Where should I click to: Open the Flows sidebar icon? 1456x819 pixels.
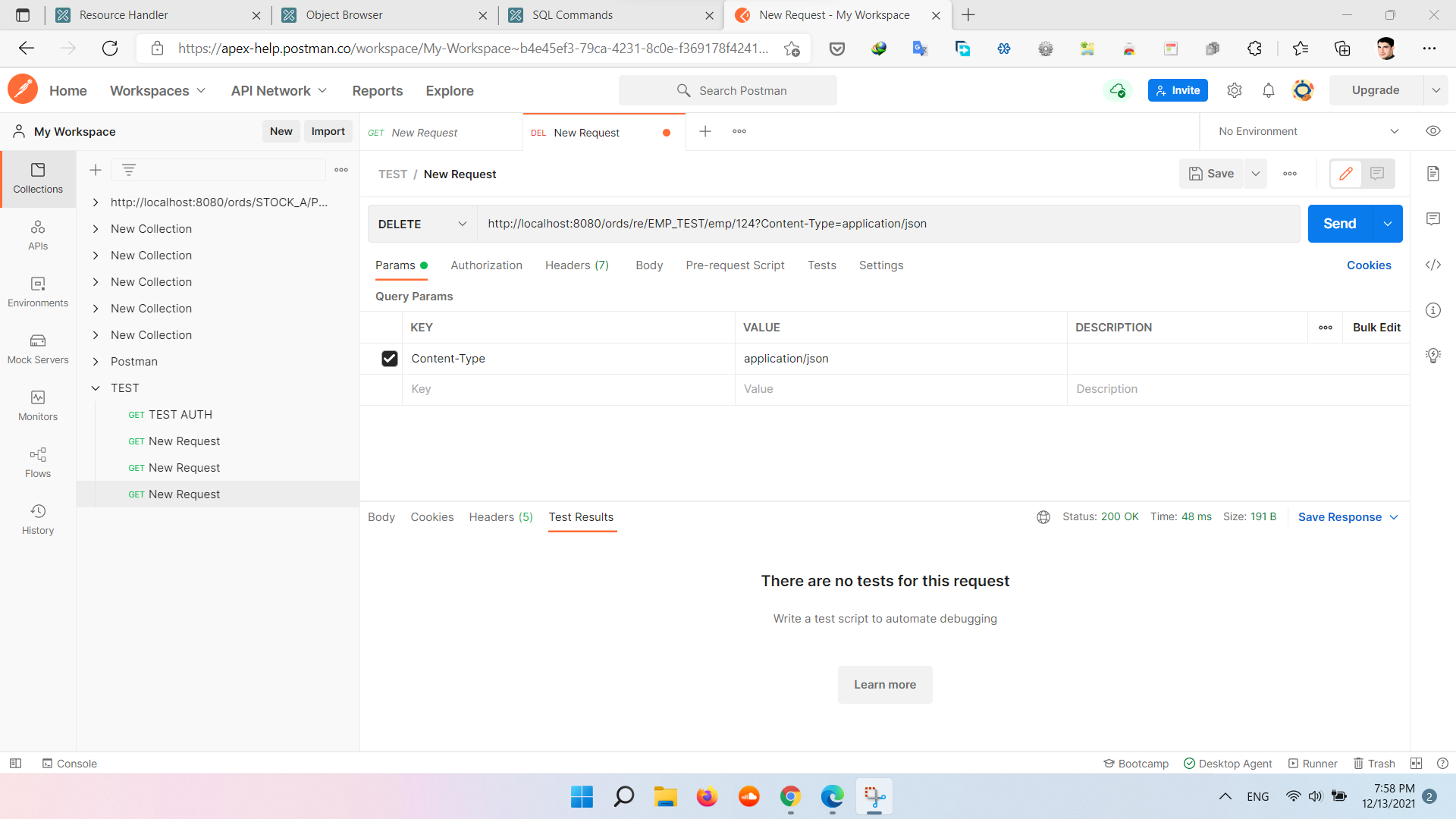[38, 462]
